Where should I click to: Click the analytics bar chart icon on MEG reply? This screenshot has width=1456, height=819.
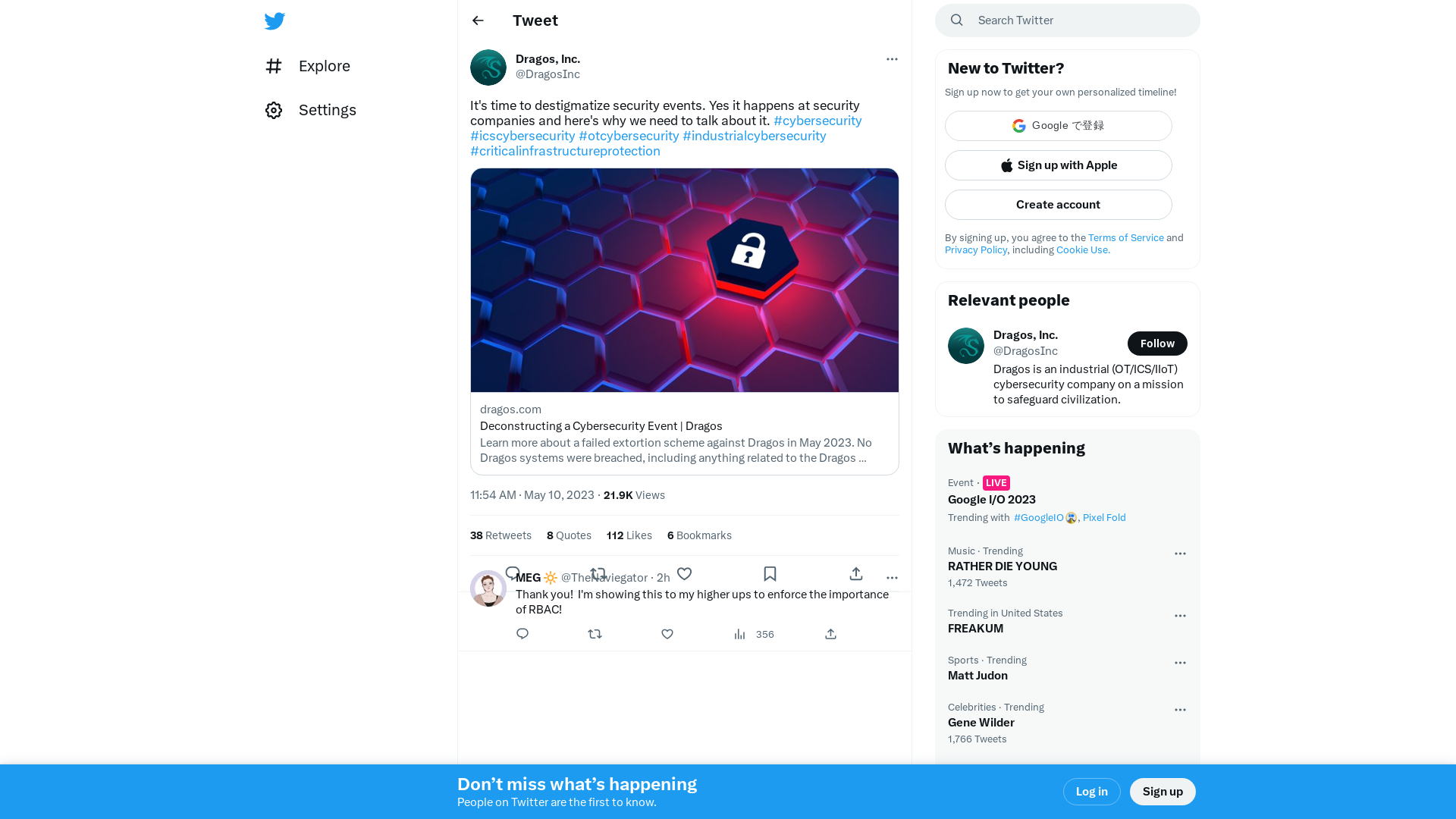pyautogui.click(x=739, y=633)
